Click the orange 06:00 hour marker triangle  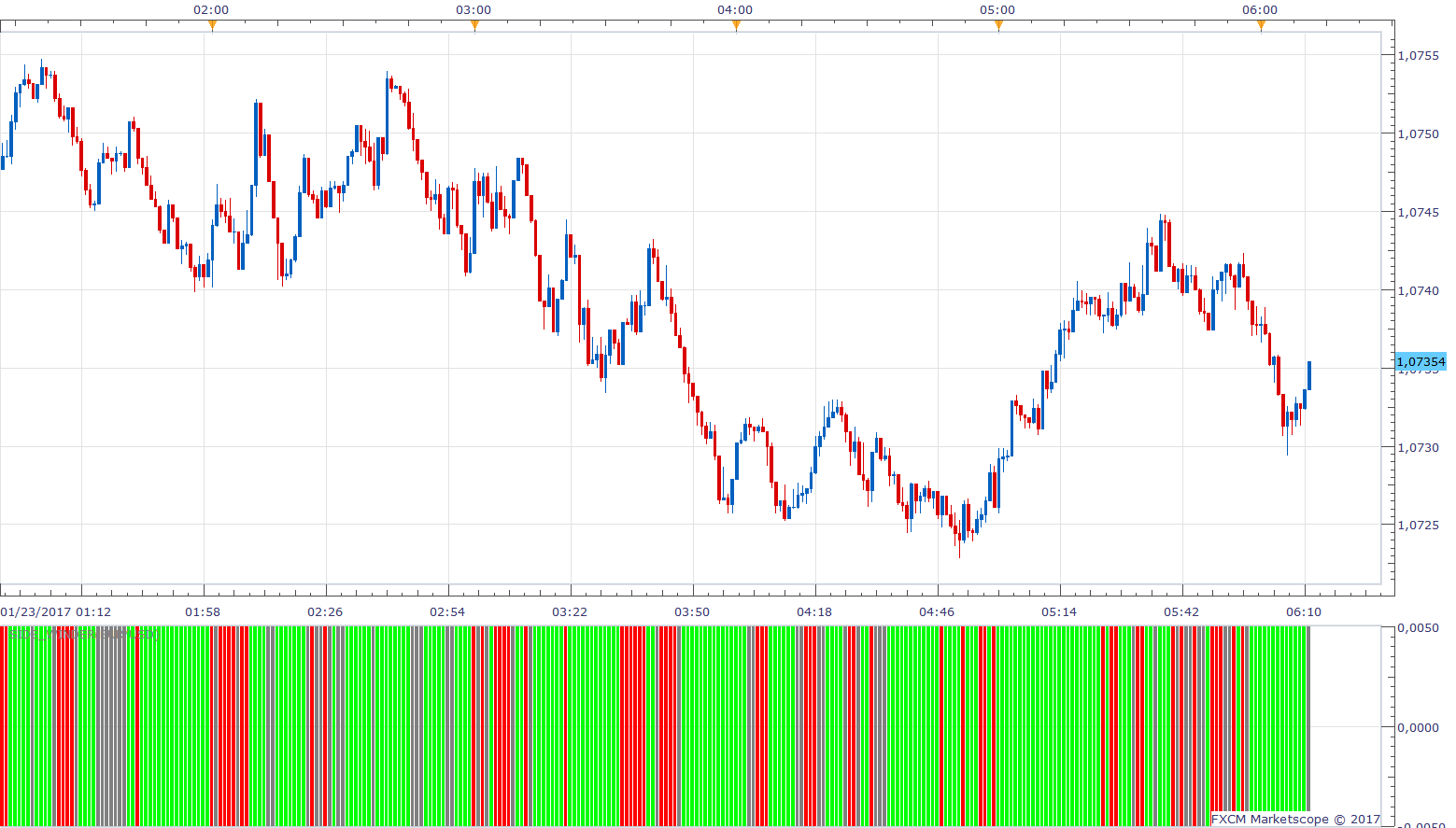1261,26
